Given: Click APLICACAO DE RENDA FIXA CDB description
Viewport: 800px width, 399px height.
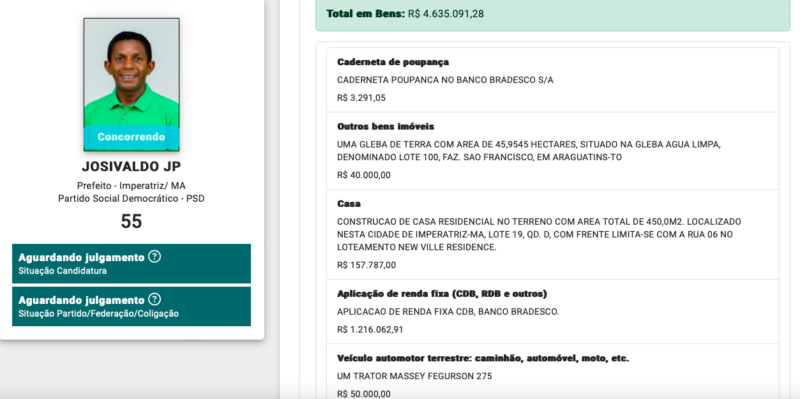Looking at the screenshot, I should 448,312.
